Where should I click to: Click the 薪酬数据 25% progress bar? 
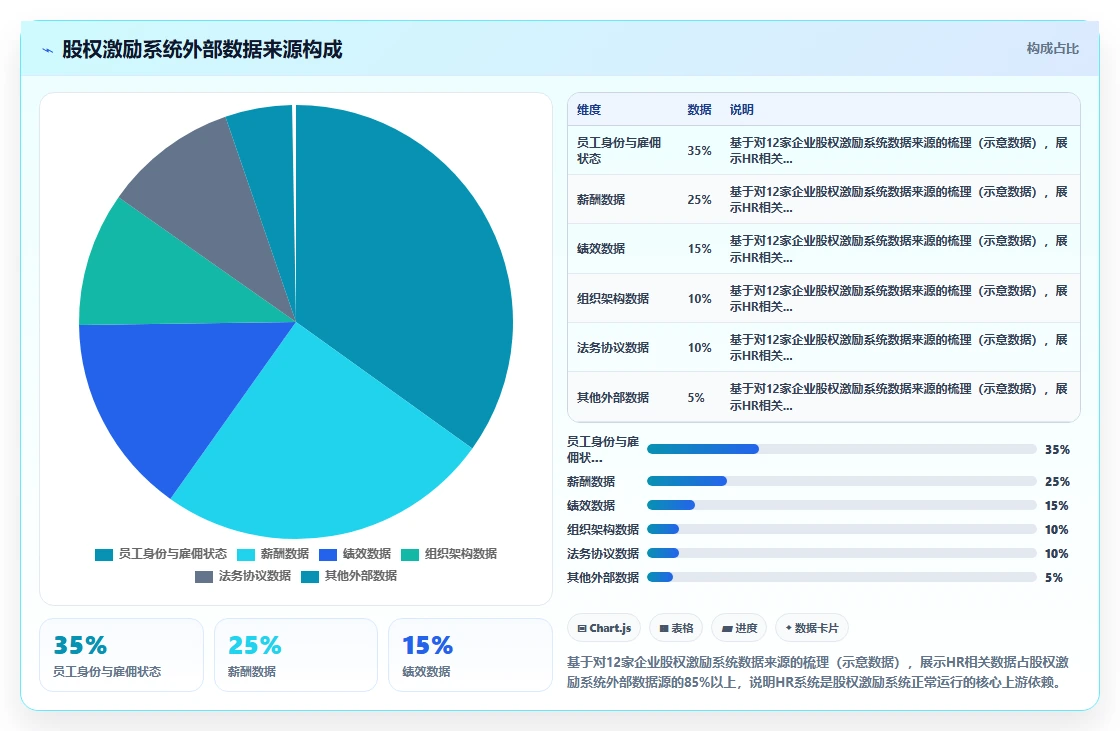841,482
